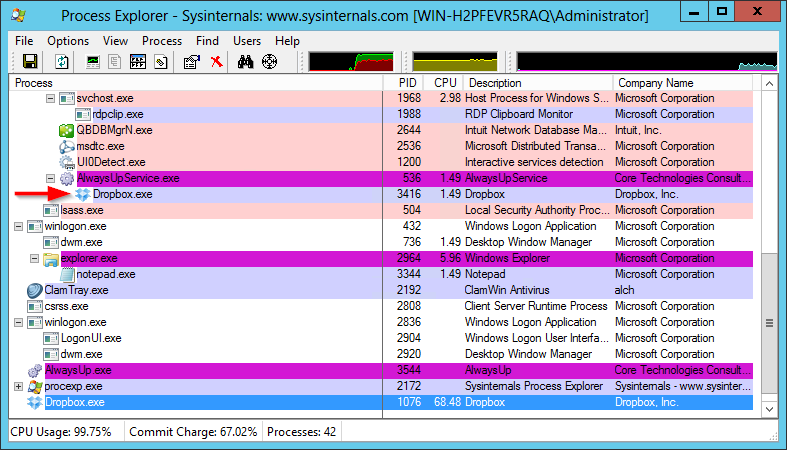Click the red X Kill Process icon

click(216, 62)
